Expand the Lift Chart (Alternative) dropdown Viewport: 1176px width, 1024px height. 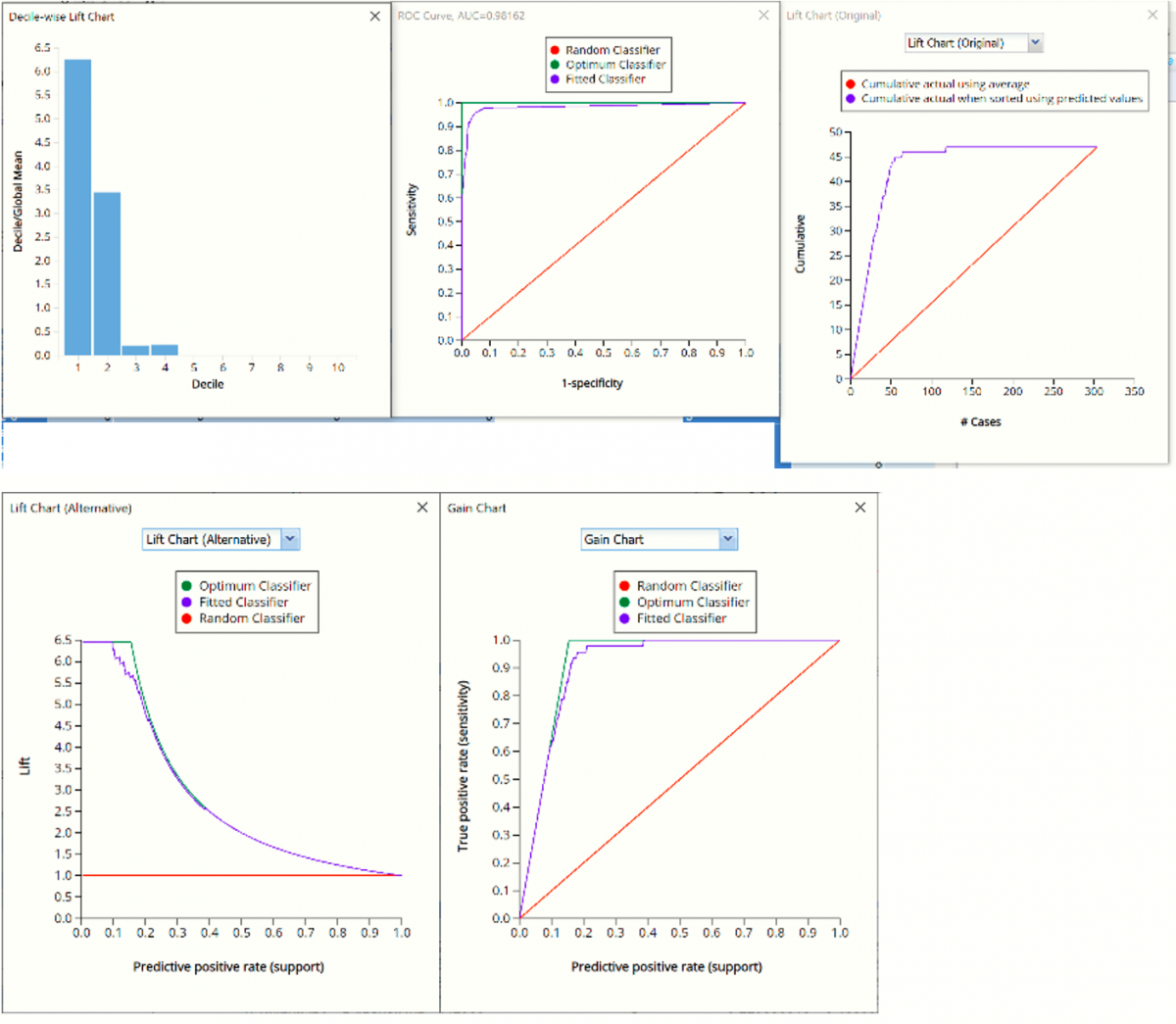tap(290, 540)
